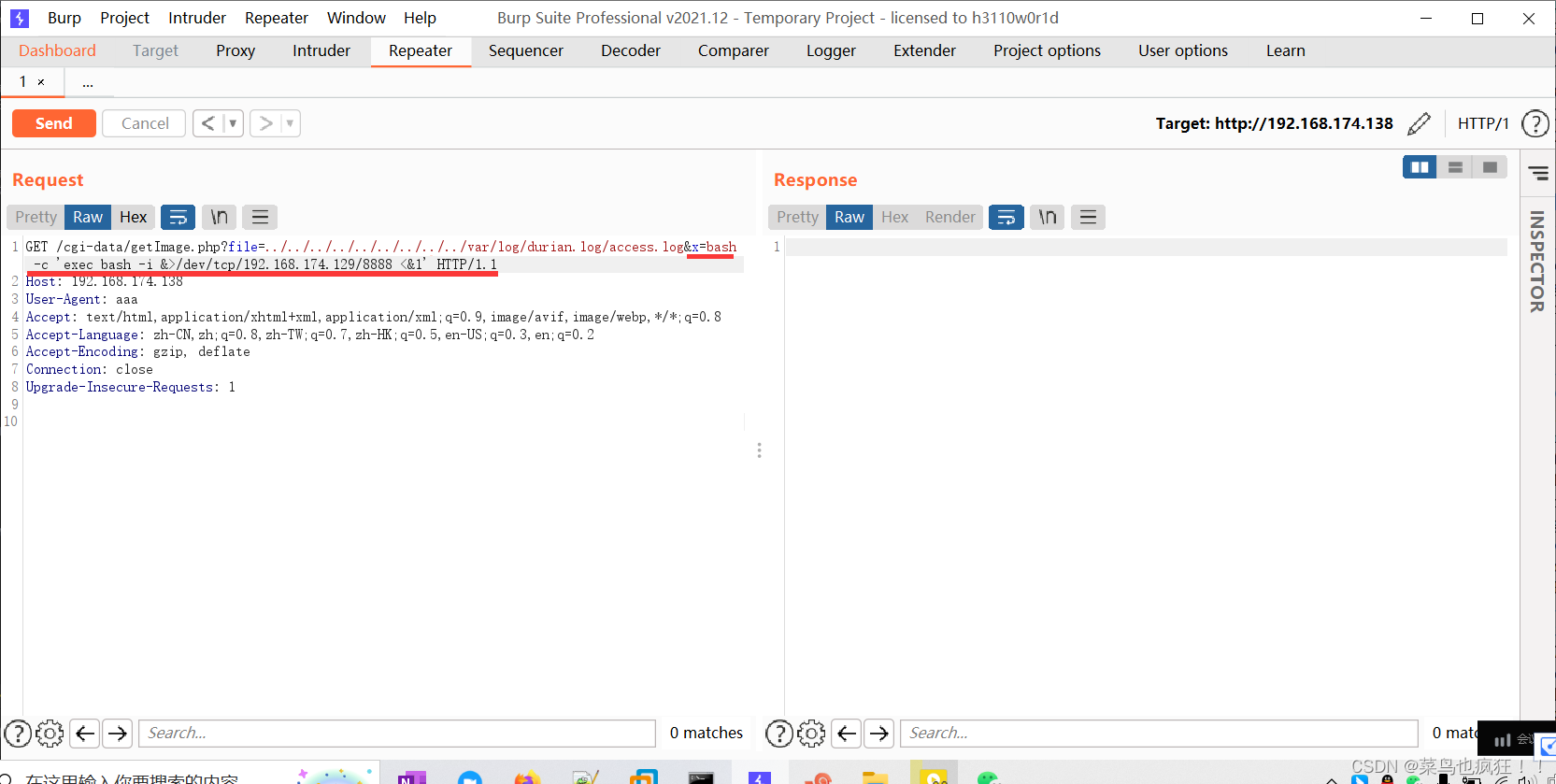Switch to the Extender tab
This screenshot has width=1556, height=784.
tap(924, 50)
